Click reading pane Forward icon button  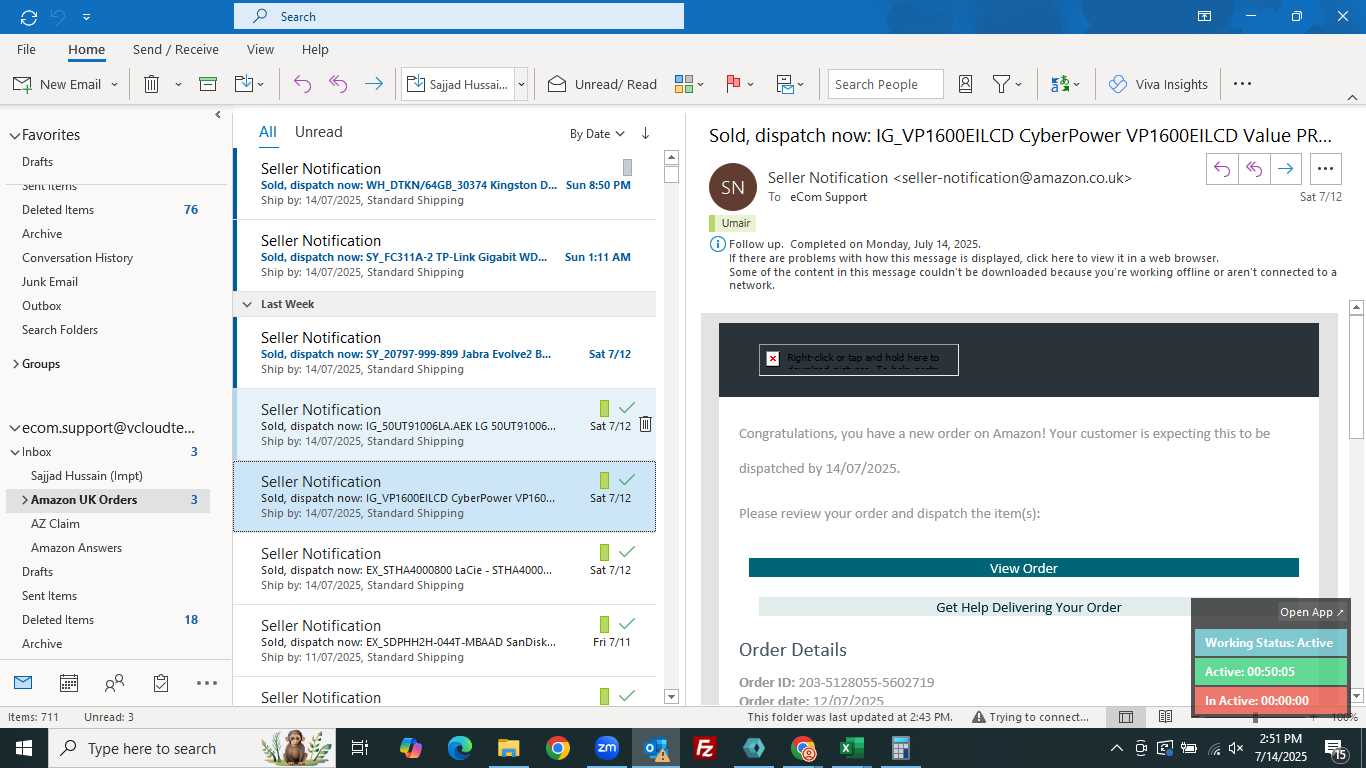click(x=1286, y=169)
